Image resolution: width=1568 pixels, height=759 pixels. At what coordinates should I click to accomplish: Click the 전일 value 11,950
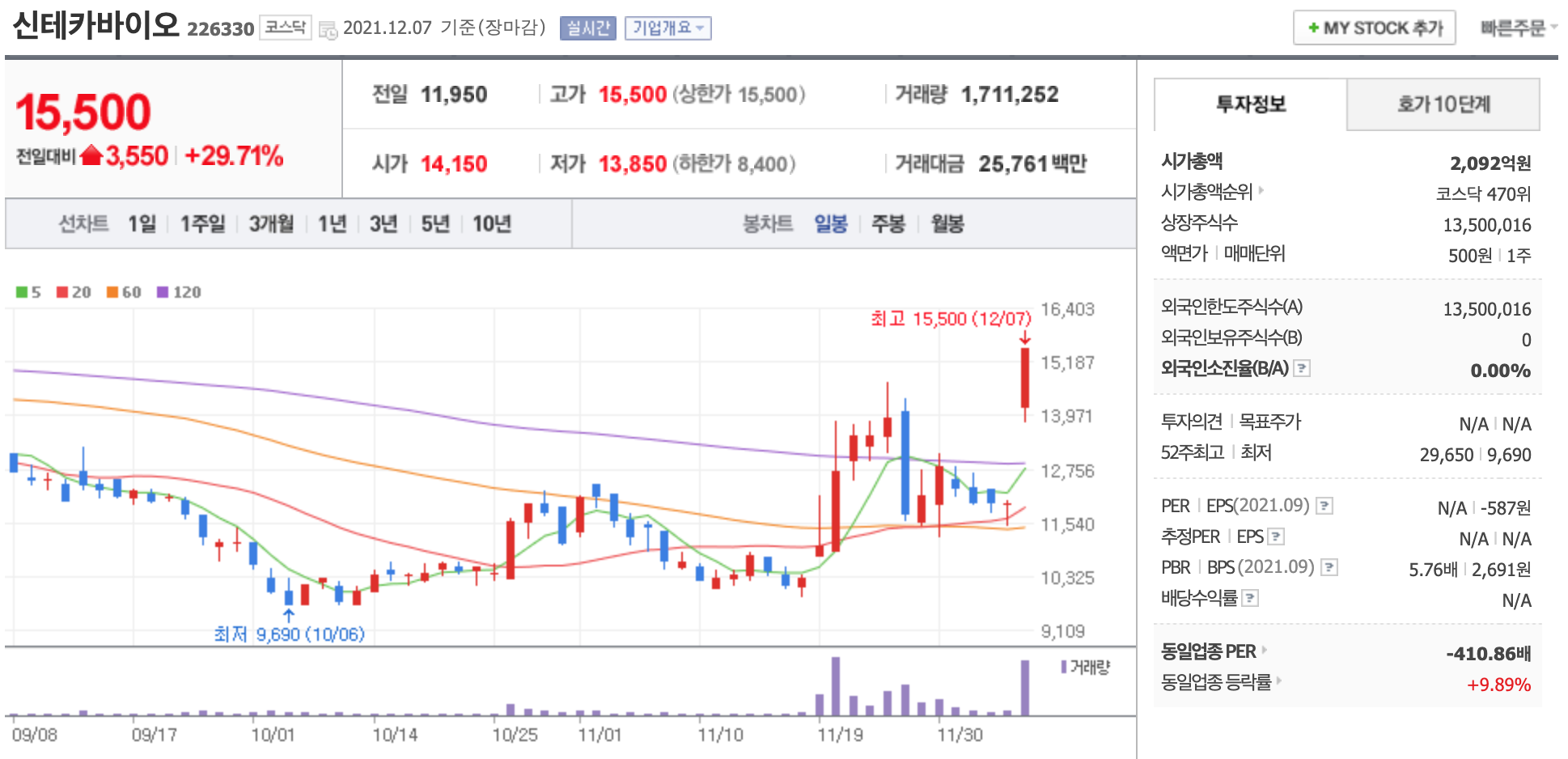[x=454, y=95]
